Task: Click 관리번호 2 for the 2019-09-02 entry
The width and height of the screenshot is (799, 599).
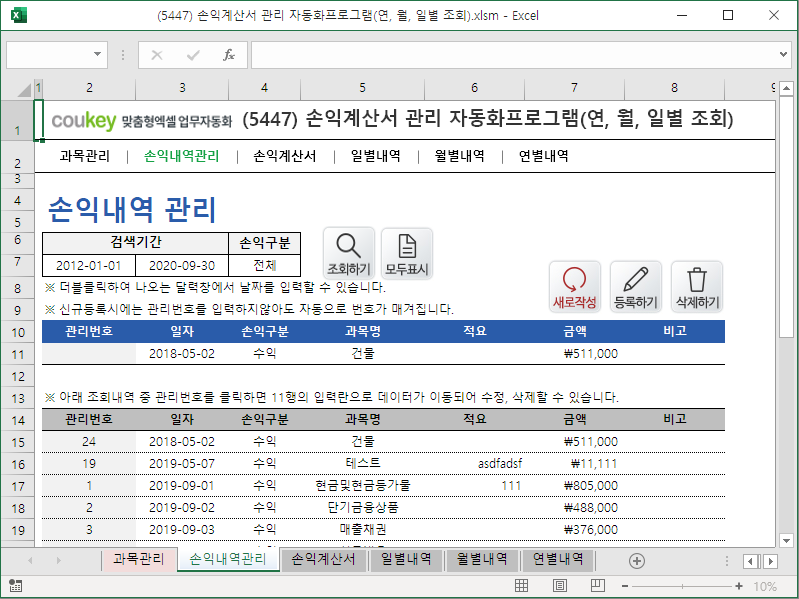Action: [x=89, y=507]
